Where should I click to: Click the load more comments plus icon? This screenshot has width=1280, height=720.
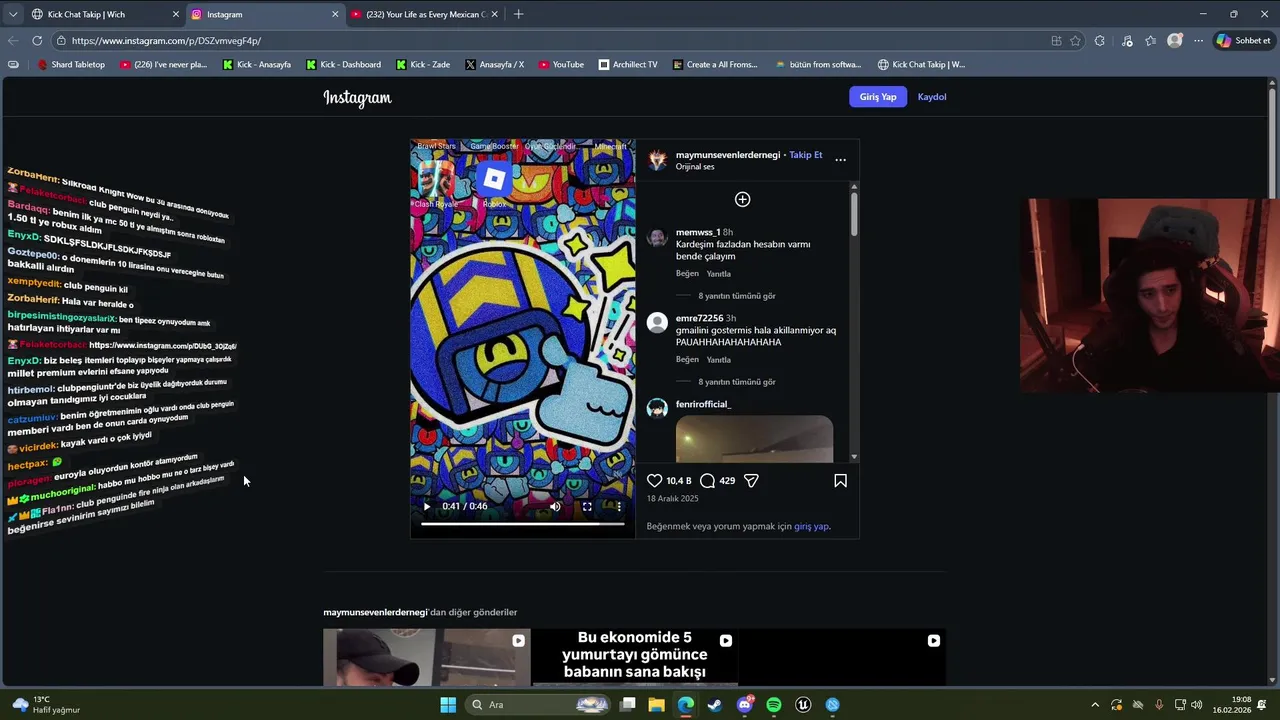742,199
